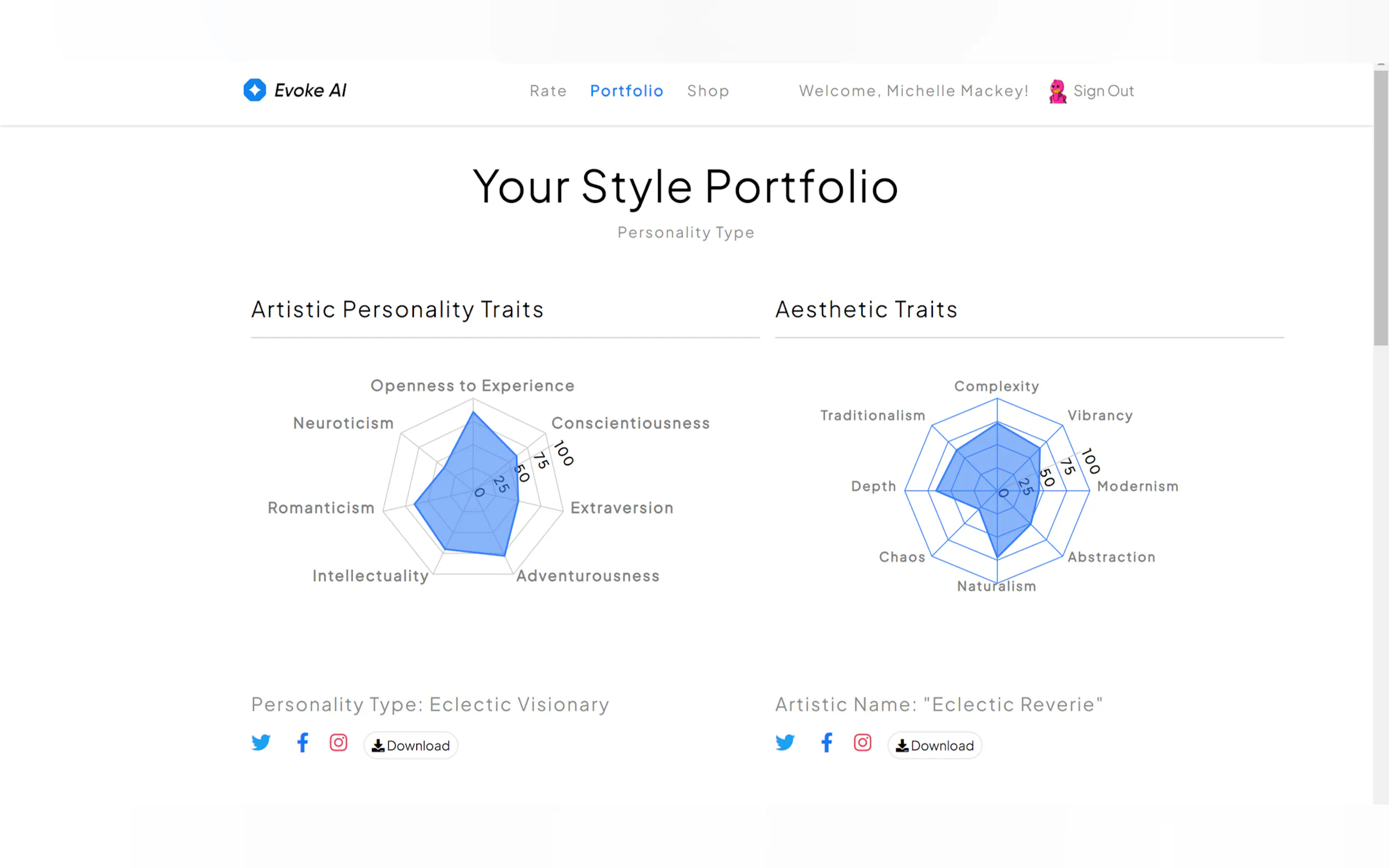Share Personality Type on Facebook
Image resolution: width=1389 pixels, height=868 pixels.
(302, 742)
